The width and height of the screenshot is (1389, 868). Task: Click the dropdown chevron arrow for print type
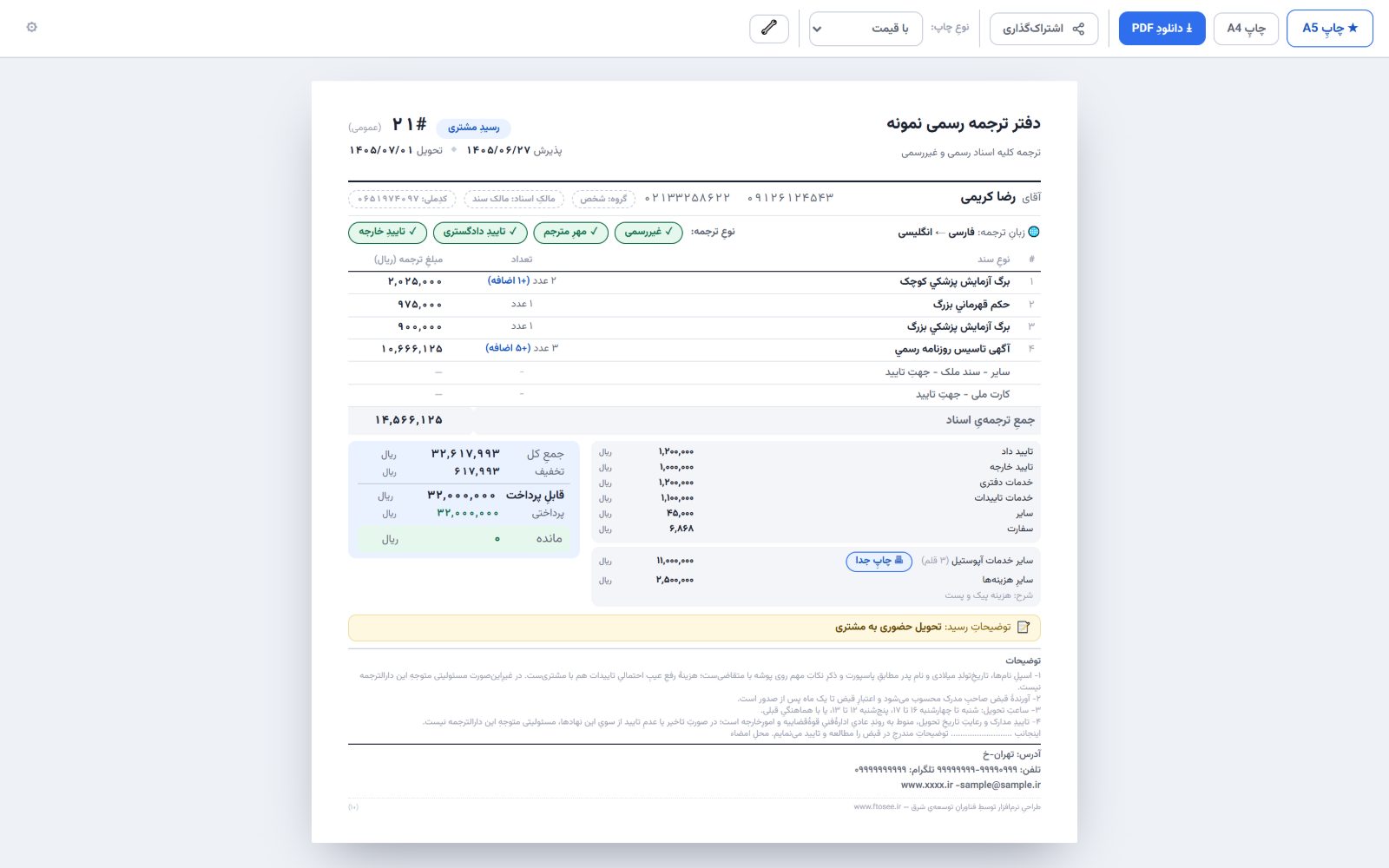pyautogui.click(x=817, y=30)
